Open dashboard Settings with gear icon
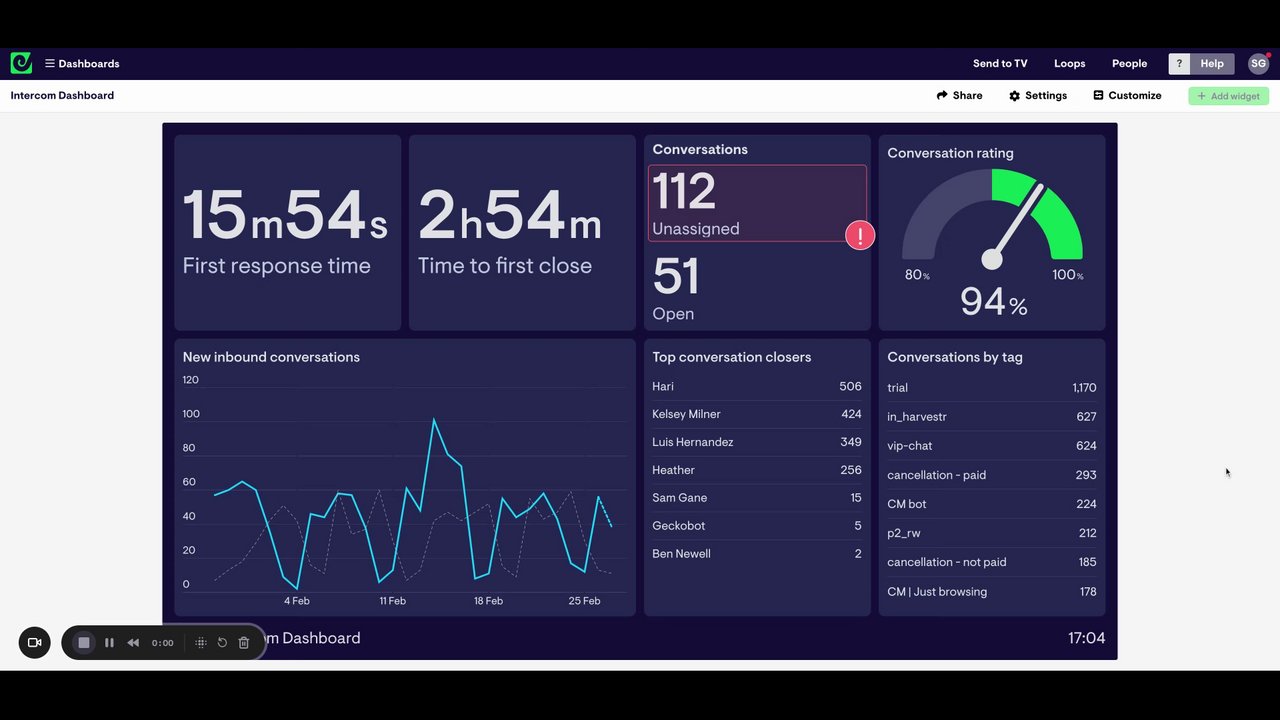The height and width of the screenshot is (720, 1280). pyautogui.click(x=1037, y=95)
